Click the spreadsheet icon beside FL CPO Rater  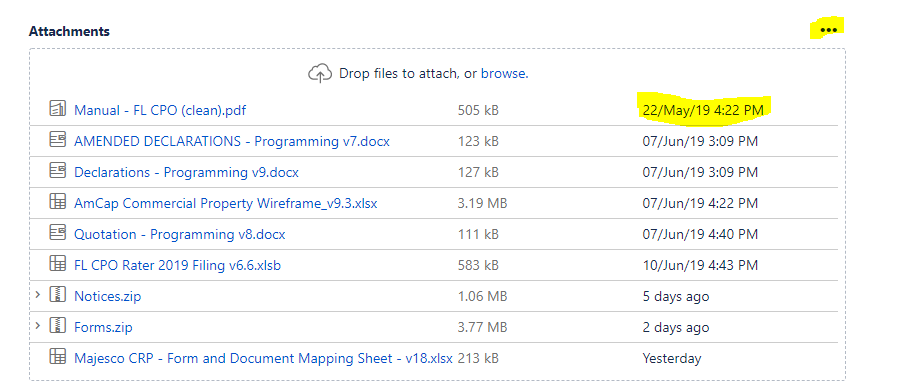(x=57, y=263)
